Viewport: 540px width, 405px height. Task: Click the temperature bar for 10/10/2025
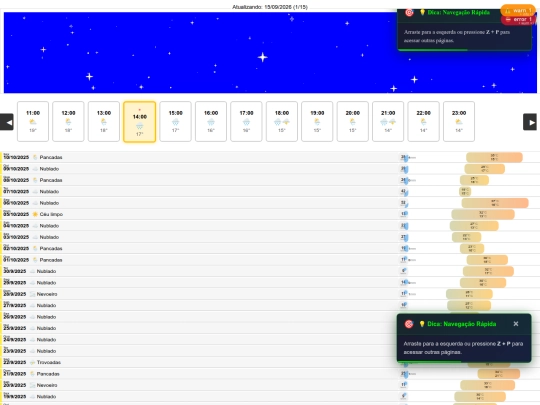[x=494, y=157]
